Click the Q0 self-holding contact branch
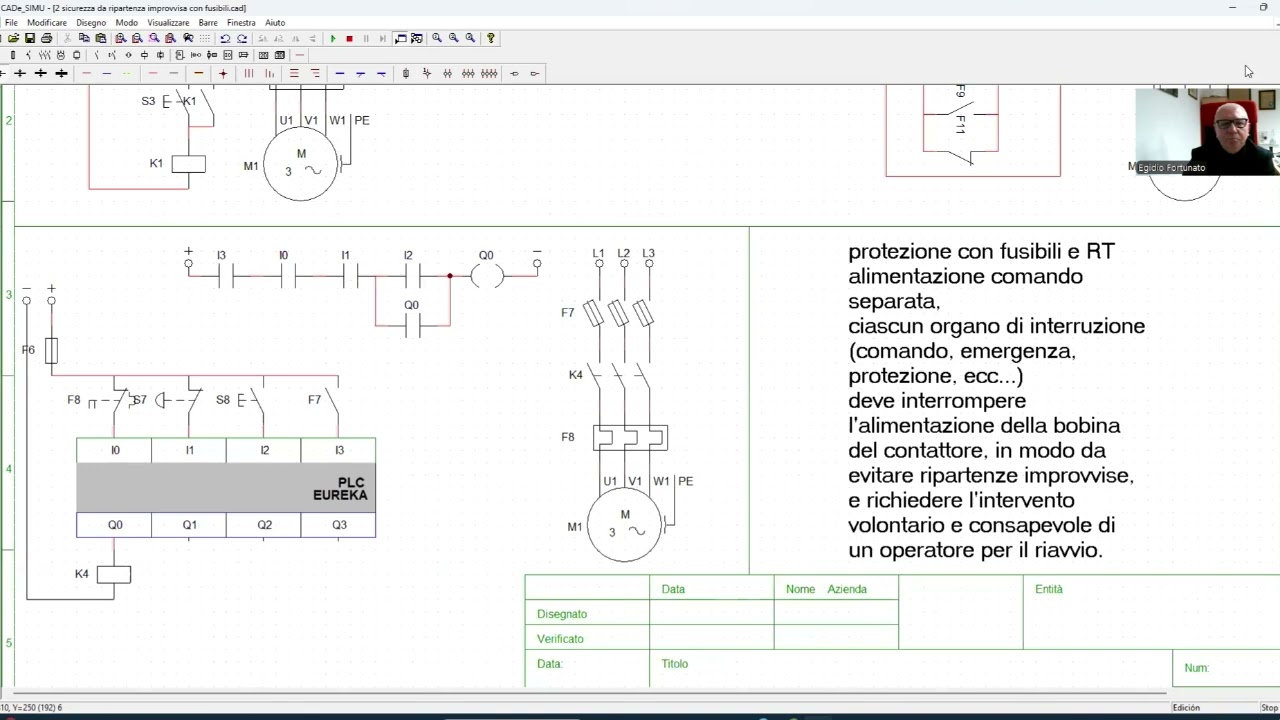1280x720 pixels. point(412,324)
